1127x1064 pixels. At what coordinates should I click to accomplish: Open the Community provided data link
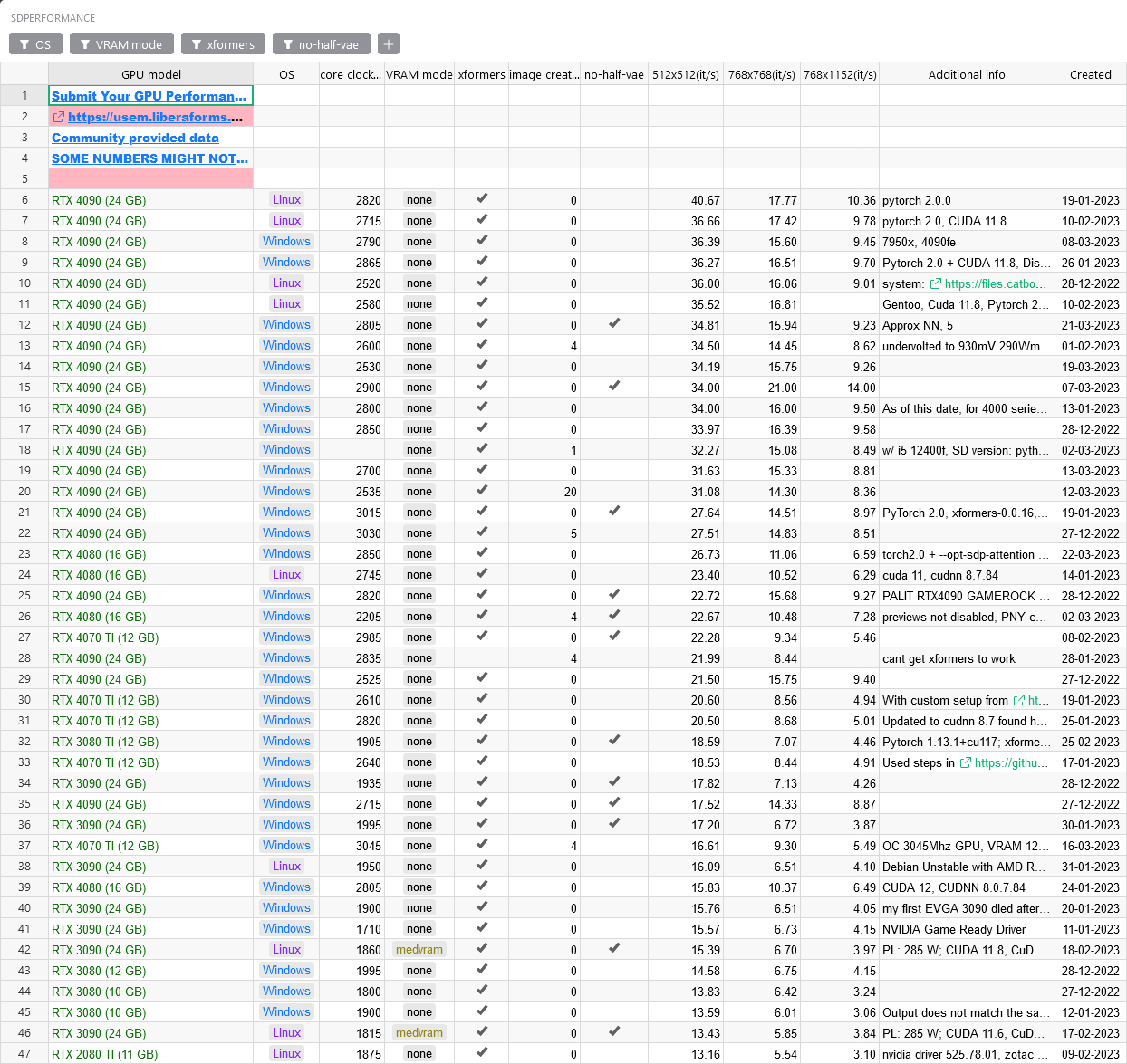(x=135, y=138)
